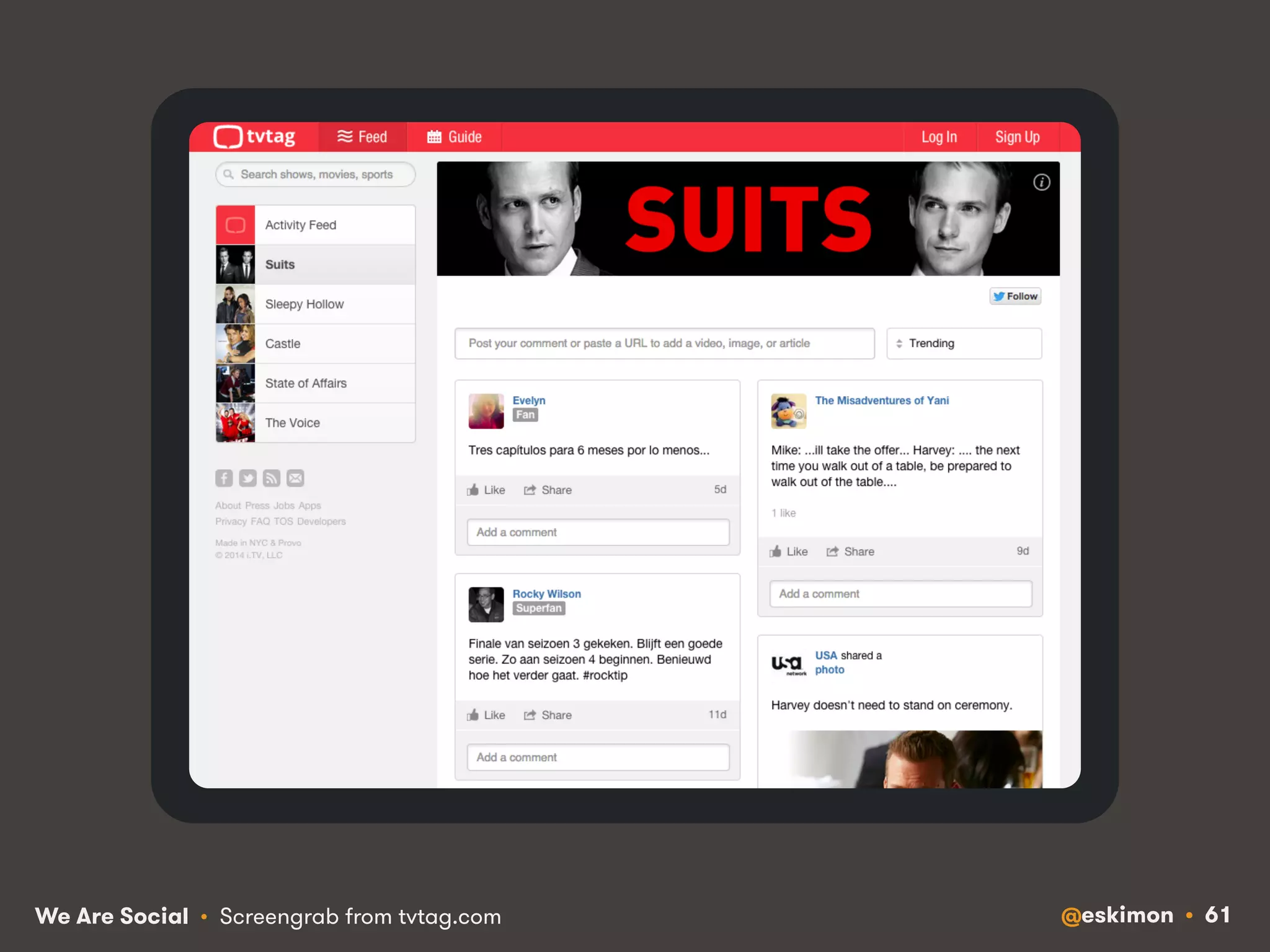Click the Log In link
The width and height of the screenshot is (1270, 952).
pos(939,137)
